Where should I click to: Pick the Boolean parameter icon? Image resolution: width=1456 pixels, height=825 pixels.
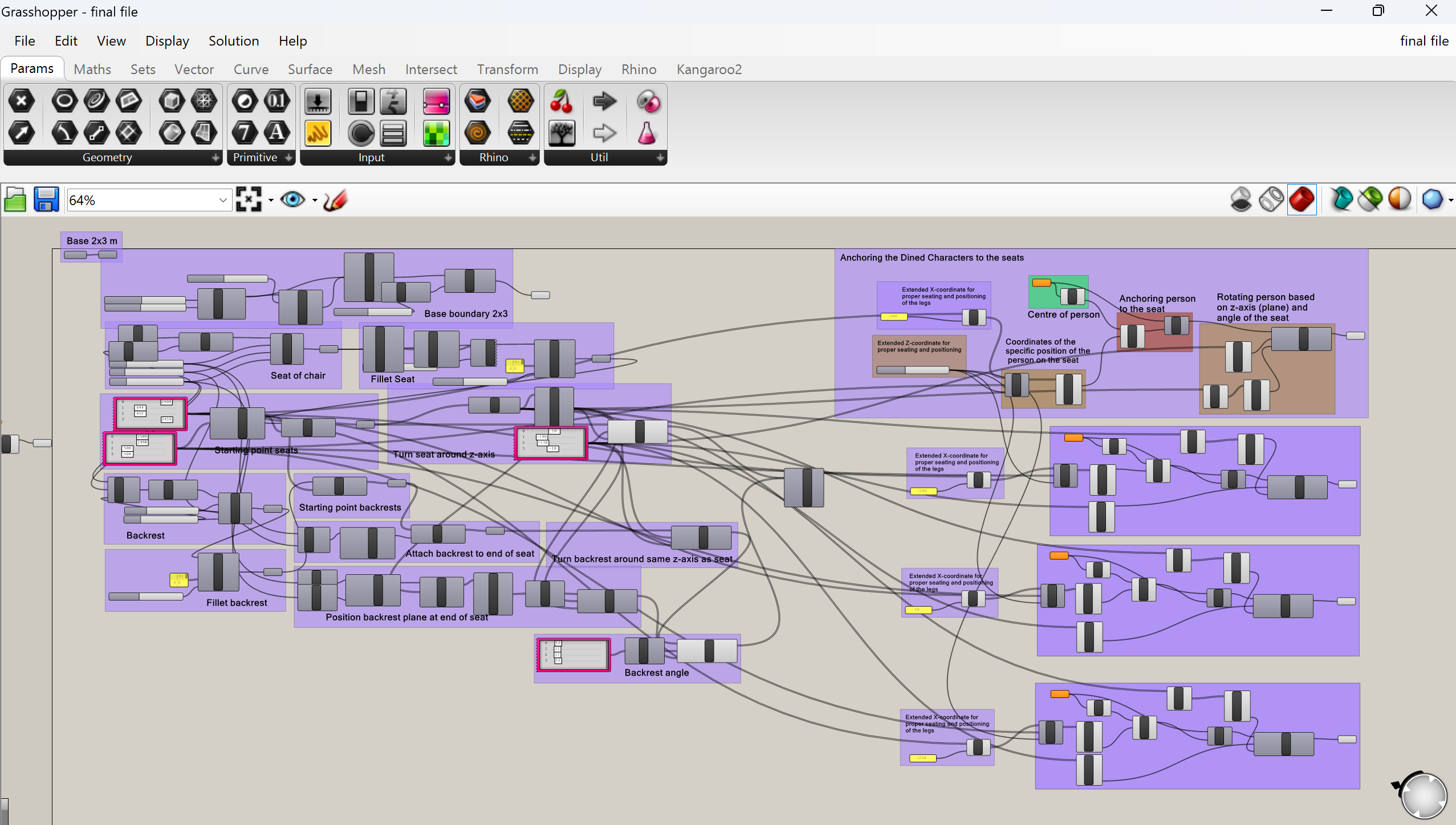pyautogui.click(x=245, y=101)
